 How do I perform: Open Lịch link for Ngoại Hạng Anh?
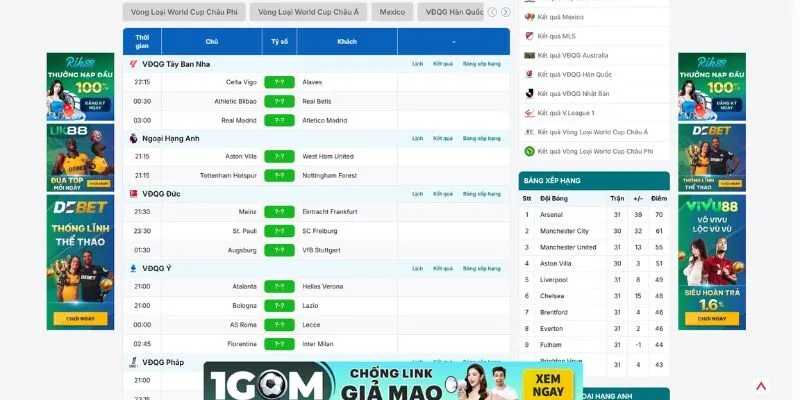417,138
